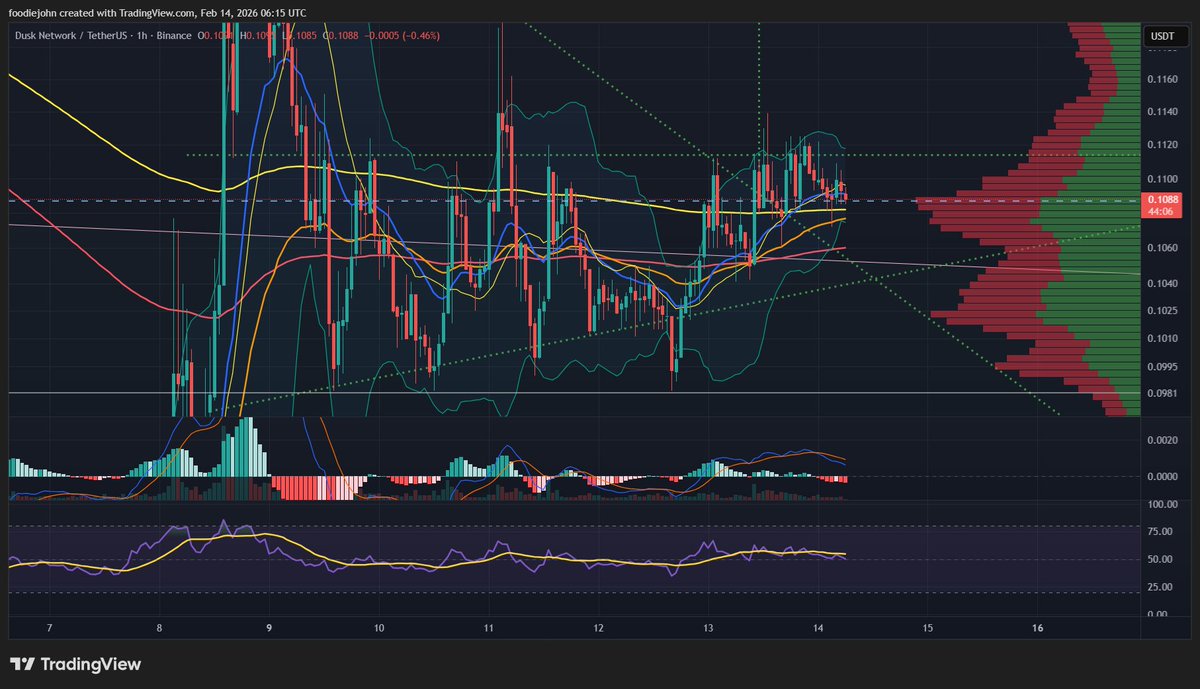Click date label 16 on time axis
This screenshot has height=689, width=1200.
click(1038, 628)
